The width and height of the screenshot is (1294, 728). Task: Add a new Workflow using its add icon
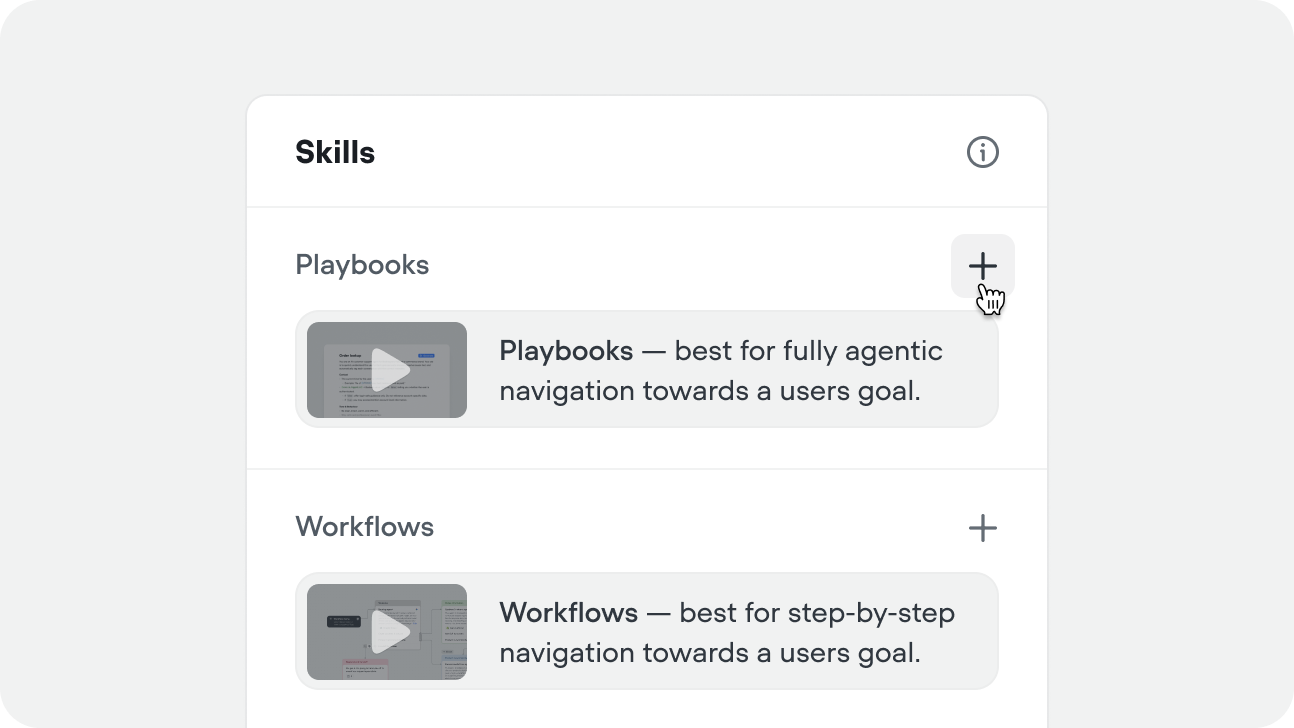click(982, 527)
